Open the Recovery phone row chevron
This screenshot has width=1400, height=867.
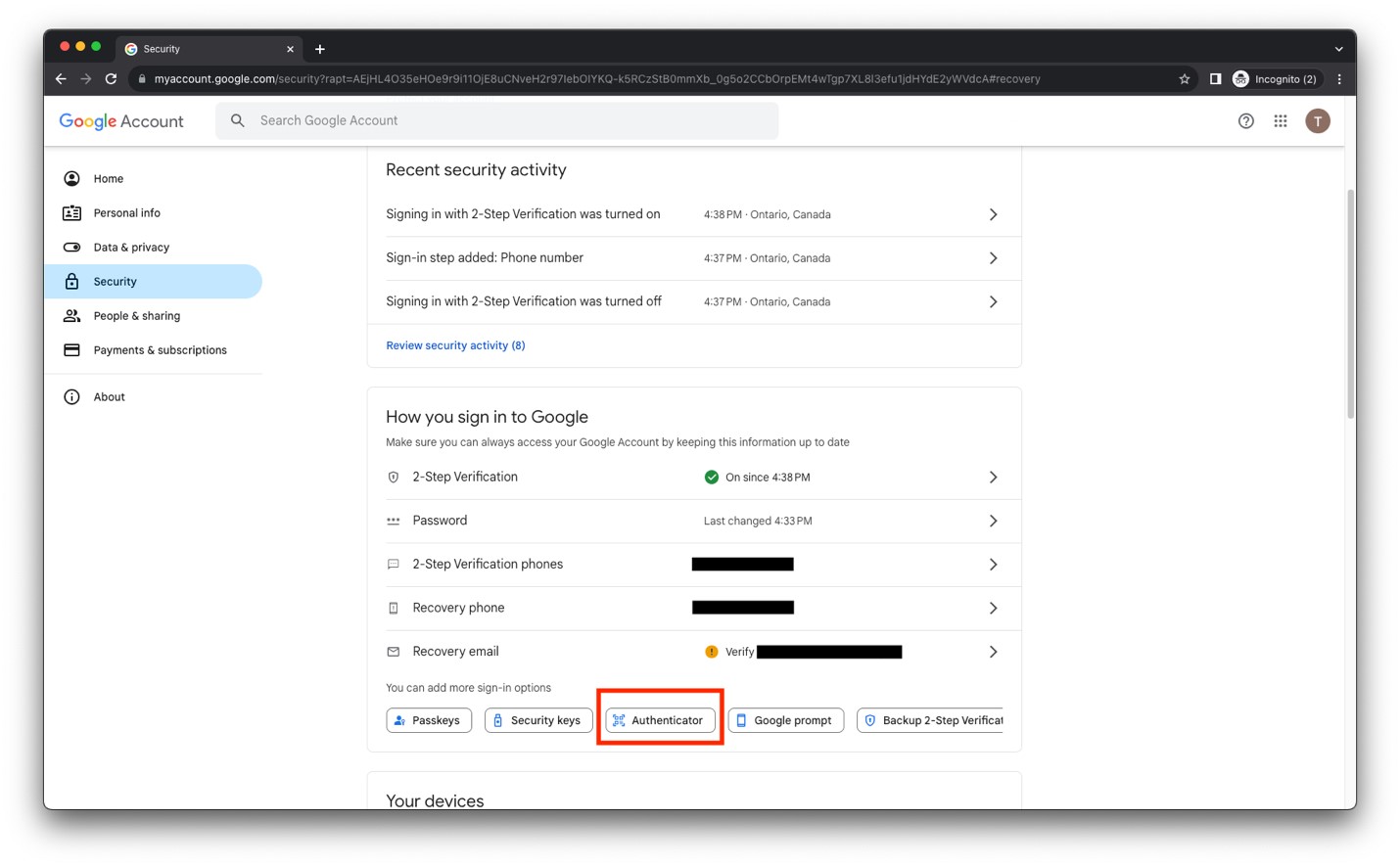[x=993, y=609]
